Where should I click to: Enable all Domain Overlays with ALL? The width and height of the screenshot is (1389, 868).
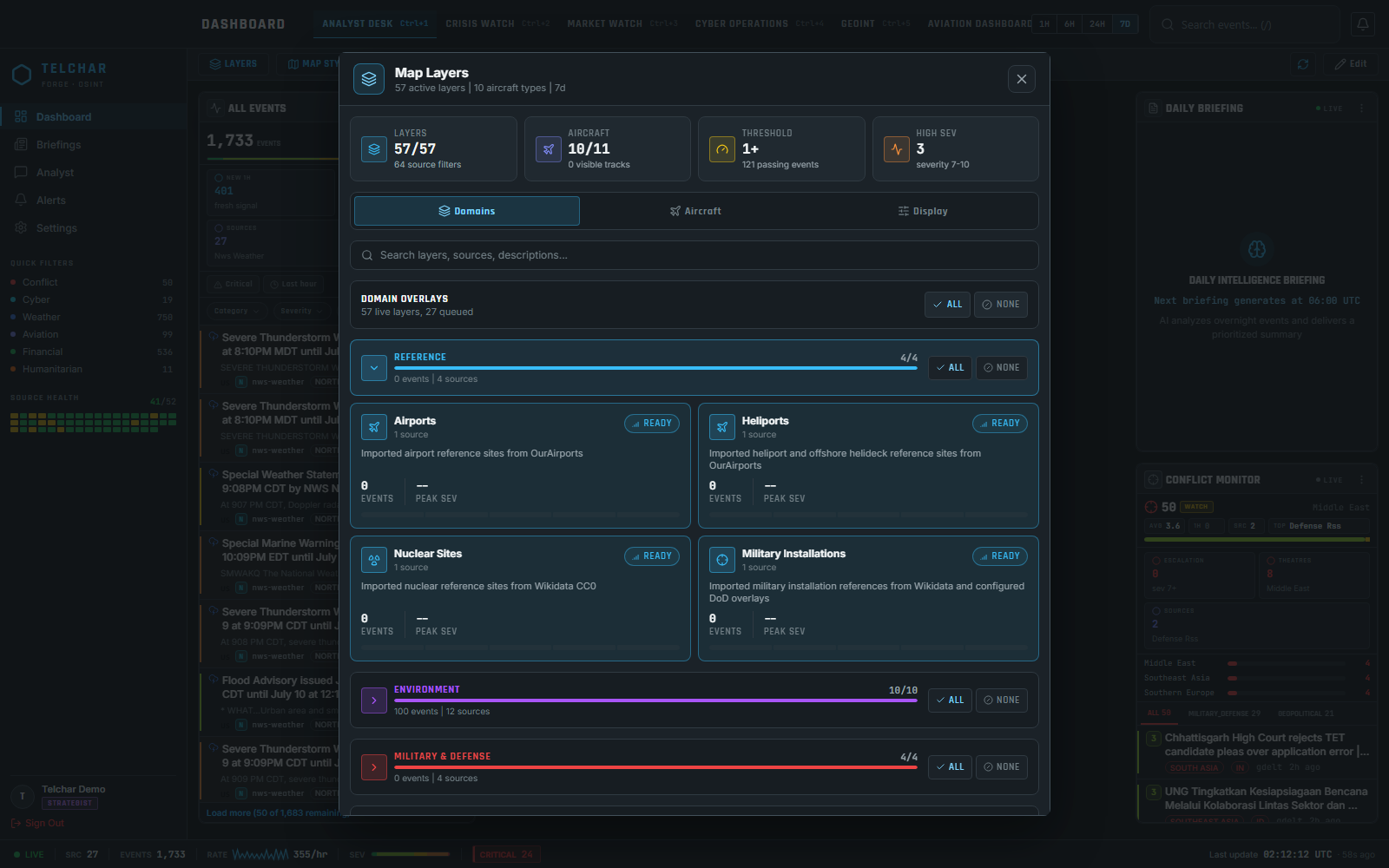(x=947, y=305)
